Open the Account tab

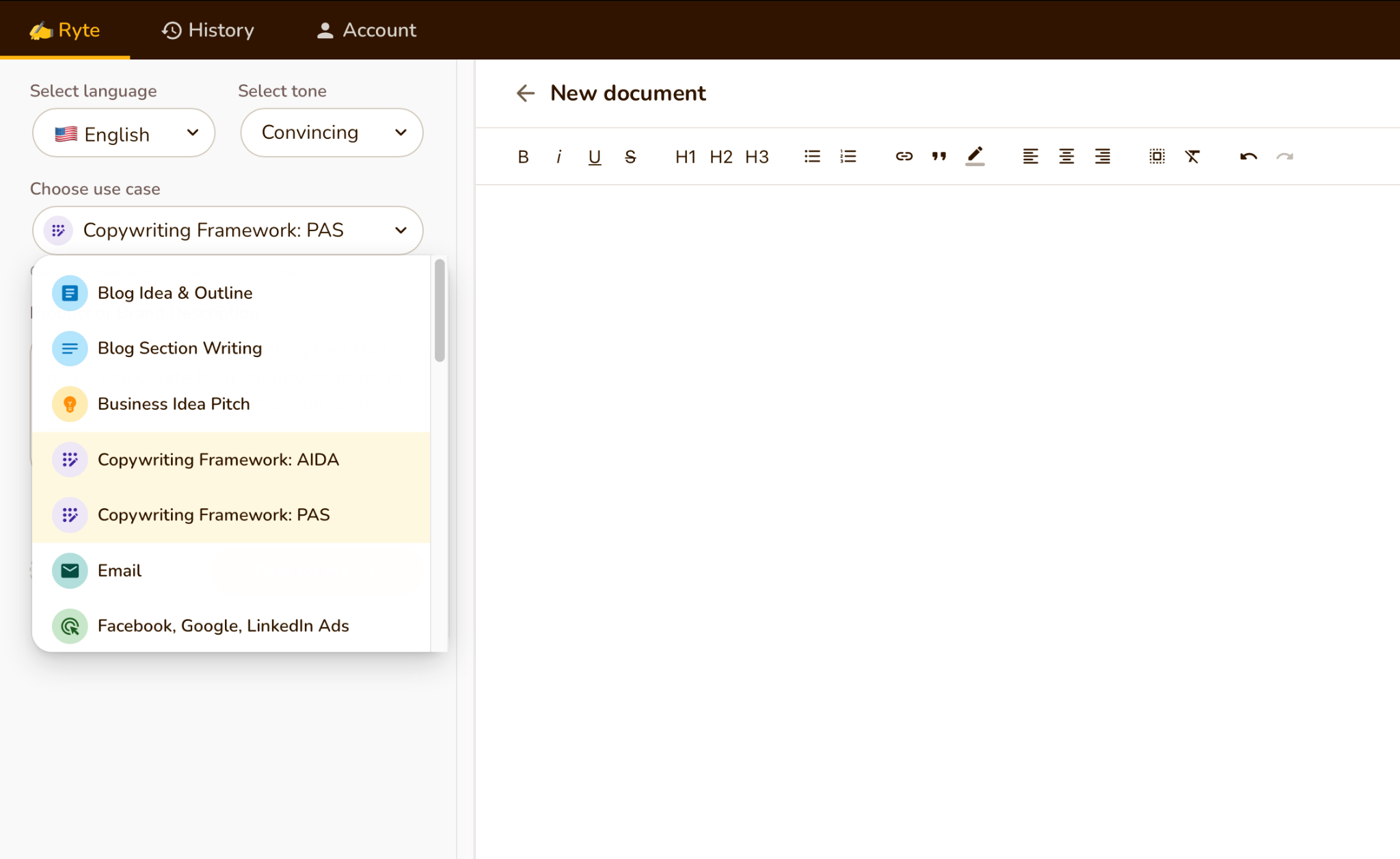point(366,30)
